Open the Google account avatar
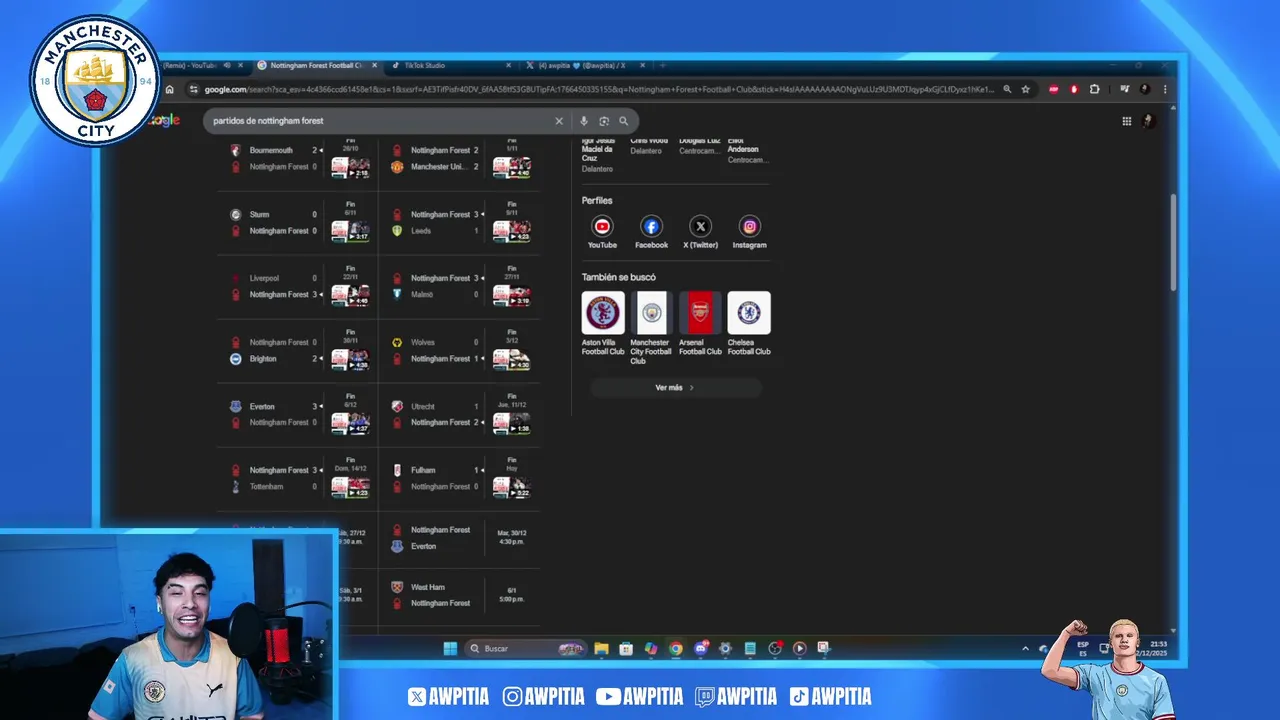1280x720 pixels. click(x=1148, y=121)
